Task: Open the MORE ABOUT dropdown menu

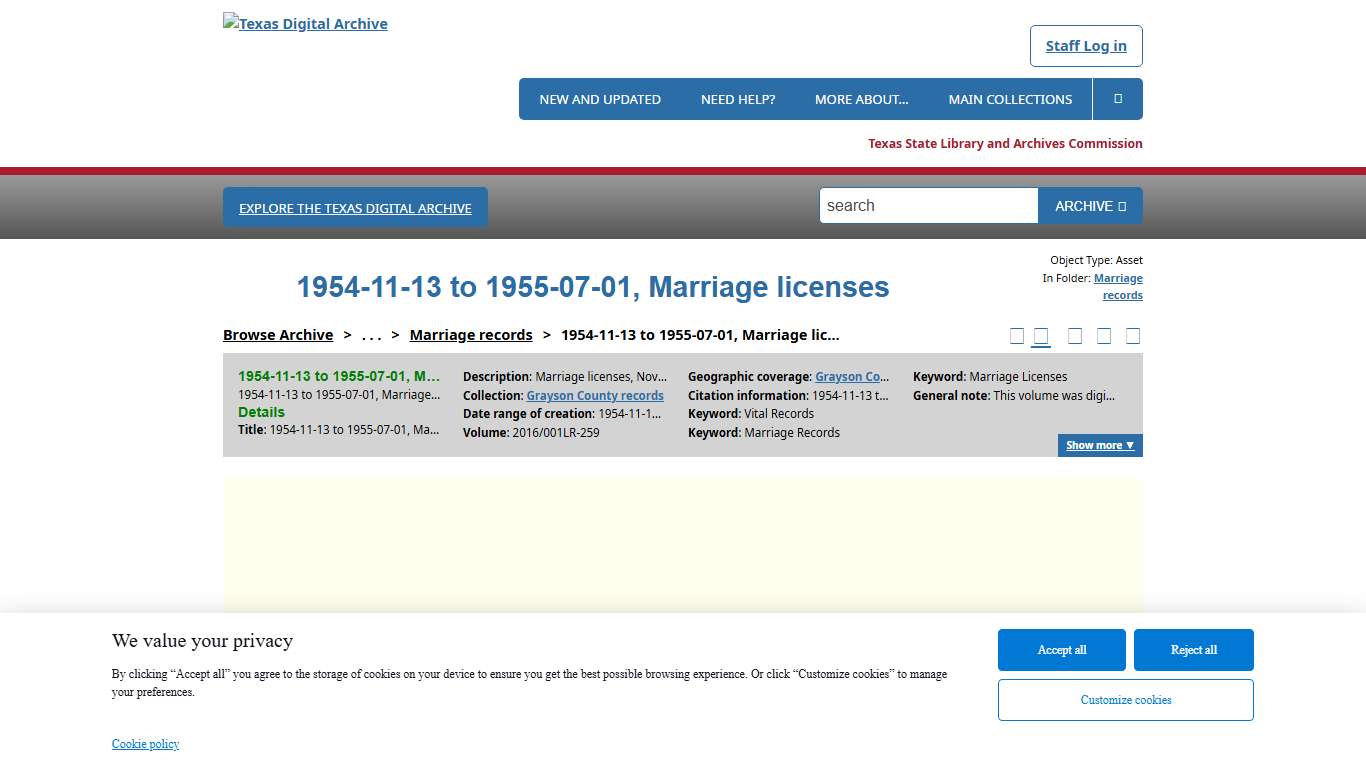Action: (862, 99)
